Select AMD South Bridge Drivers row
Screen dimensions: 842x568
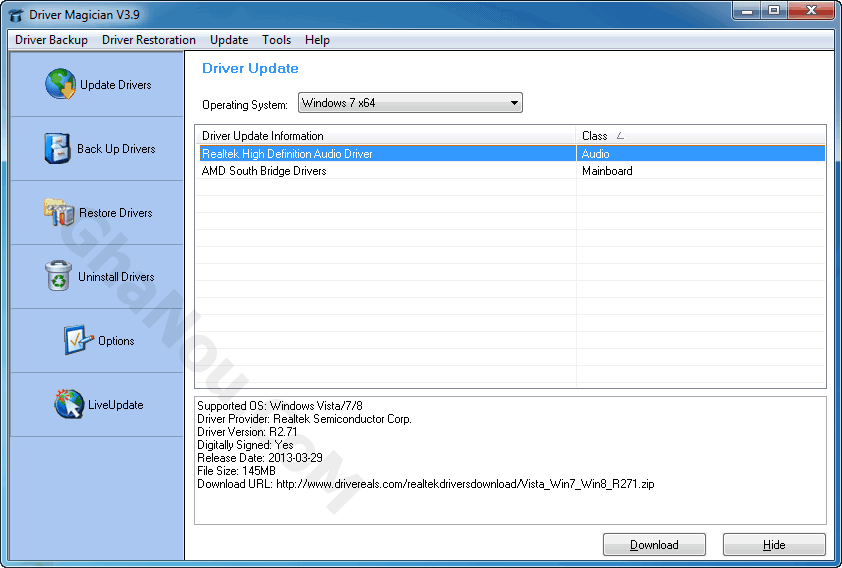(x=510, y=171)
